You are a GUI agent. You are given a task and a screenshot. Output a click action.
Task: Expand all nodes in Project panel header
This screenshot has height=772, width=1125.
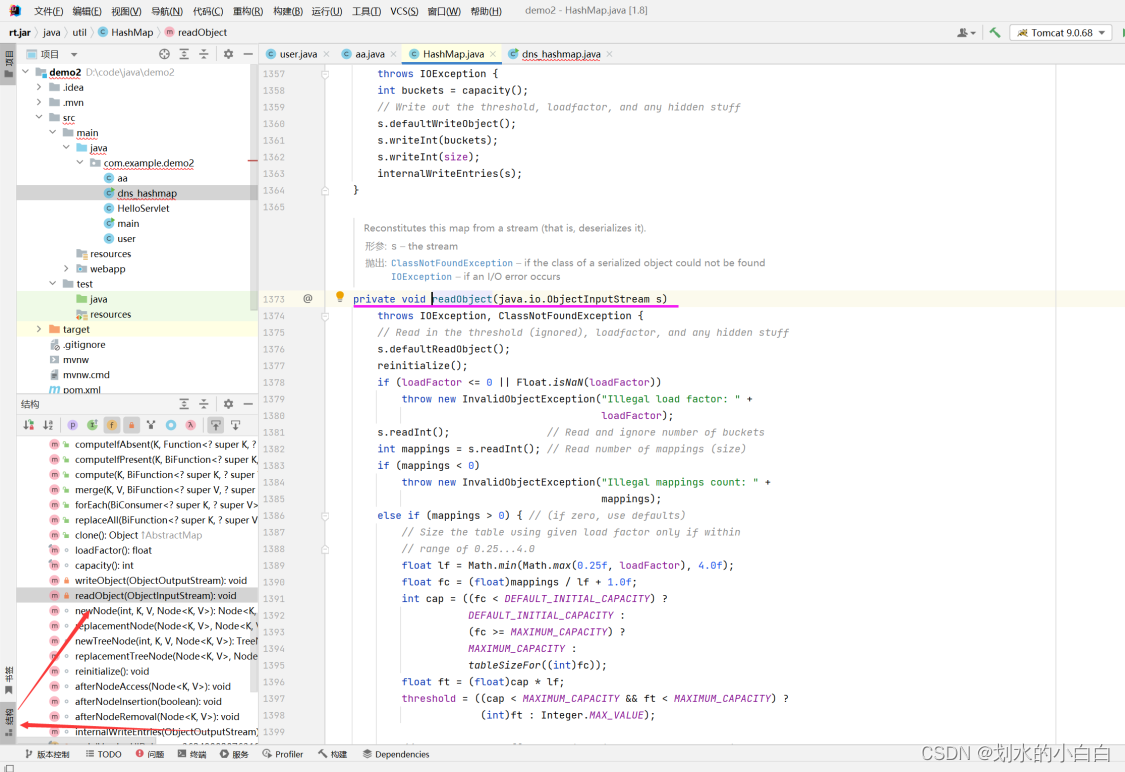point(184,54)
